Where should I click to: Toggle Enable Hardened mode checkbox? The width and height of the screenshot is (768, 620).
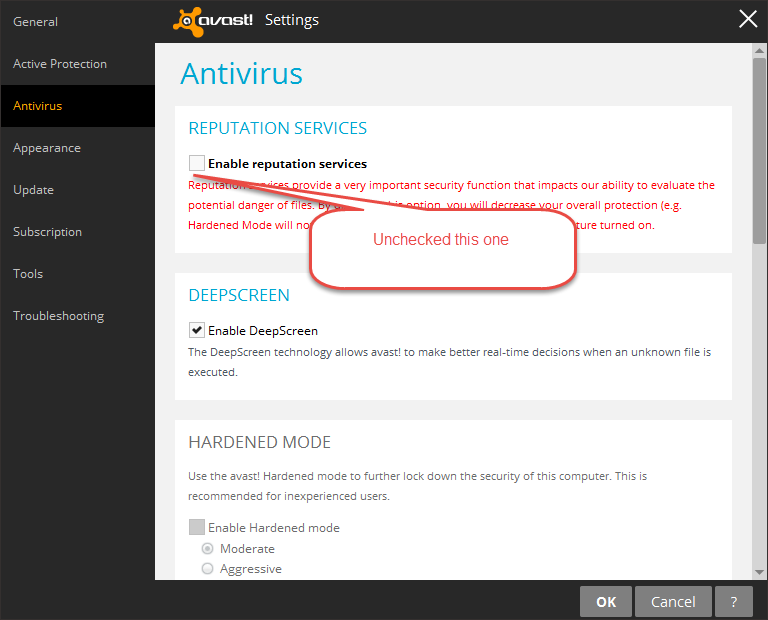pyautogui.click(x=197, y=527)
